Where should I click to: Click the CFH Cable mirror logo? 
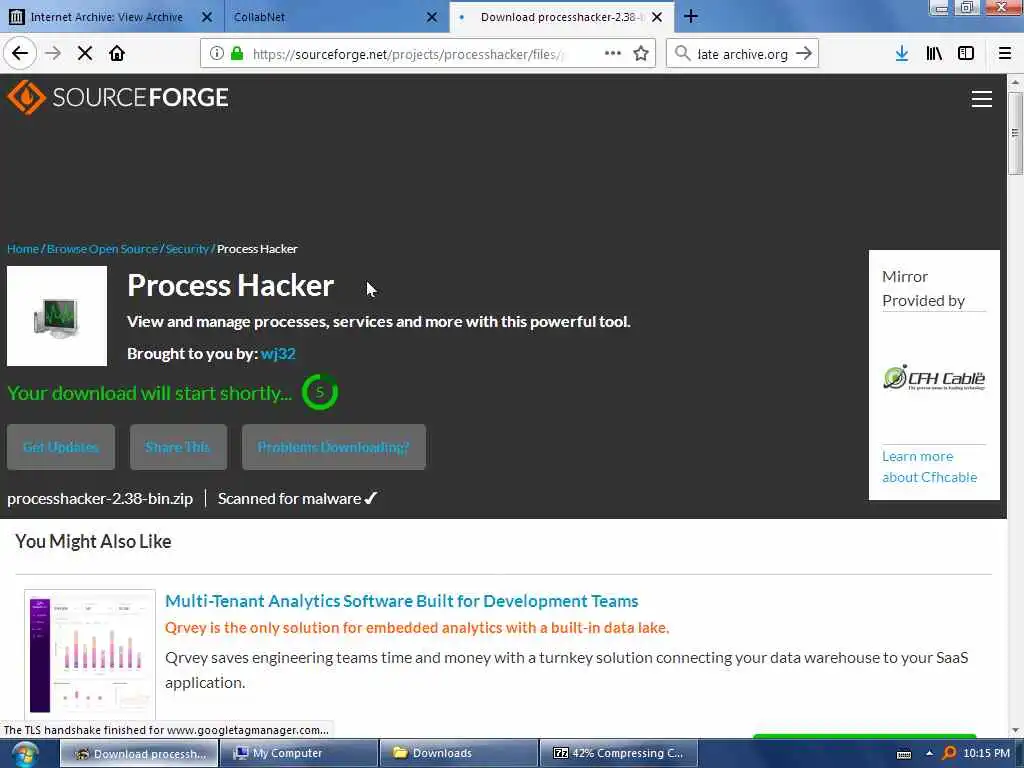934,377
